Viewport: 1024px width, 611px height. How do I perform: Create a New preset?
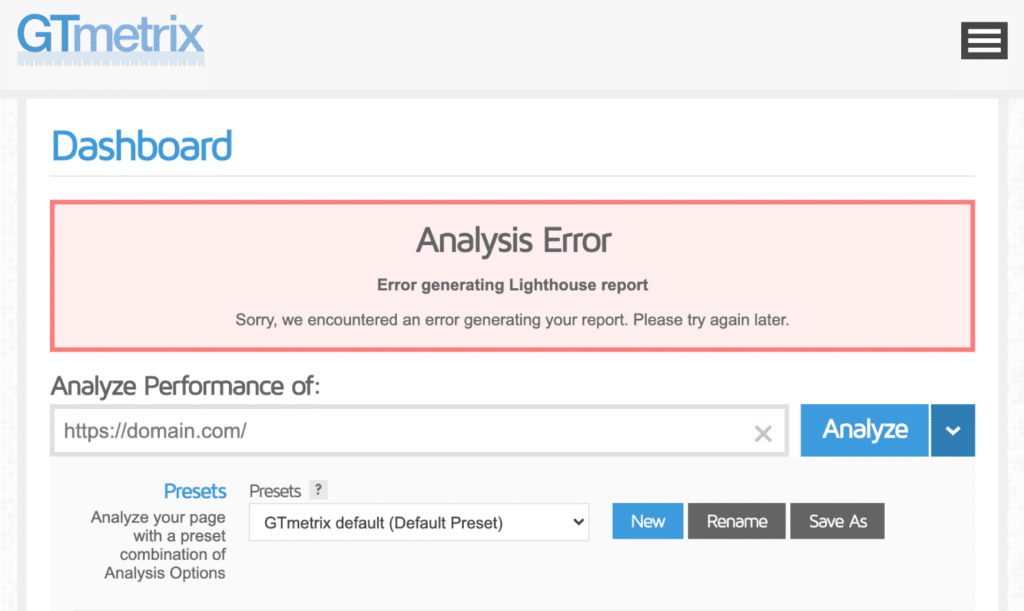[647, 521]
